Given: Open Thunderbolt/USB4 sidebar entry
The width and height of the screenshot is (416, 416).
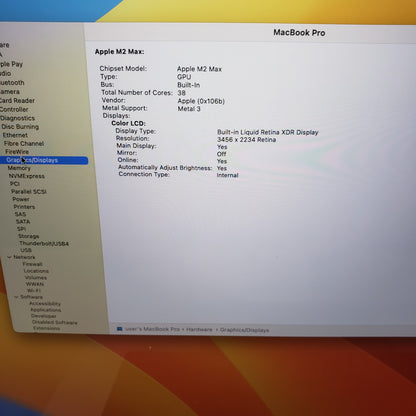Looking at the screenshot, I should click(44, 244).
